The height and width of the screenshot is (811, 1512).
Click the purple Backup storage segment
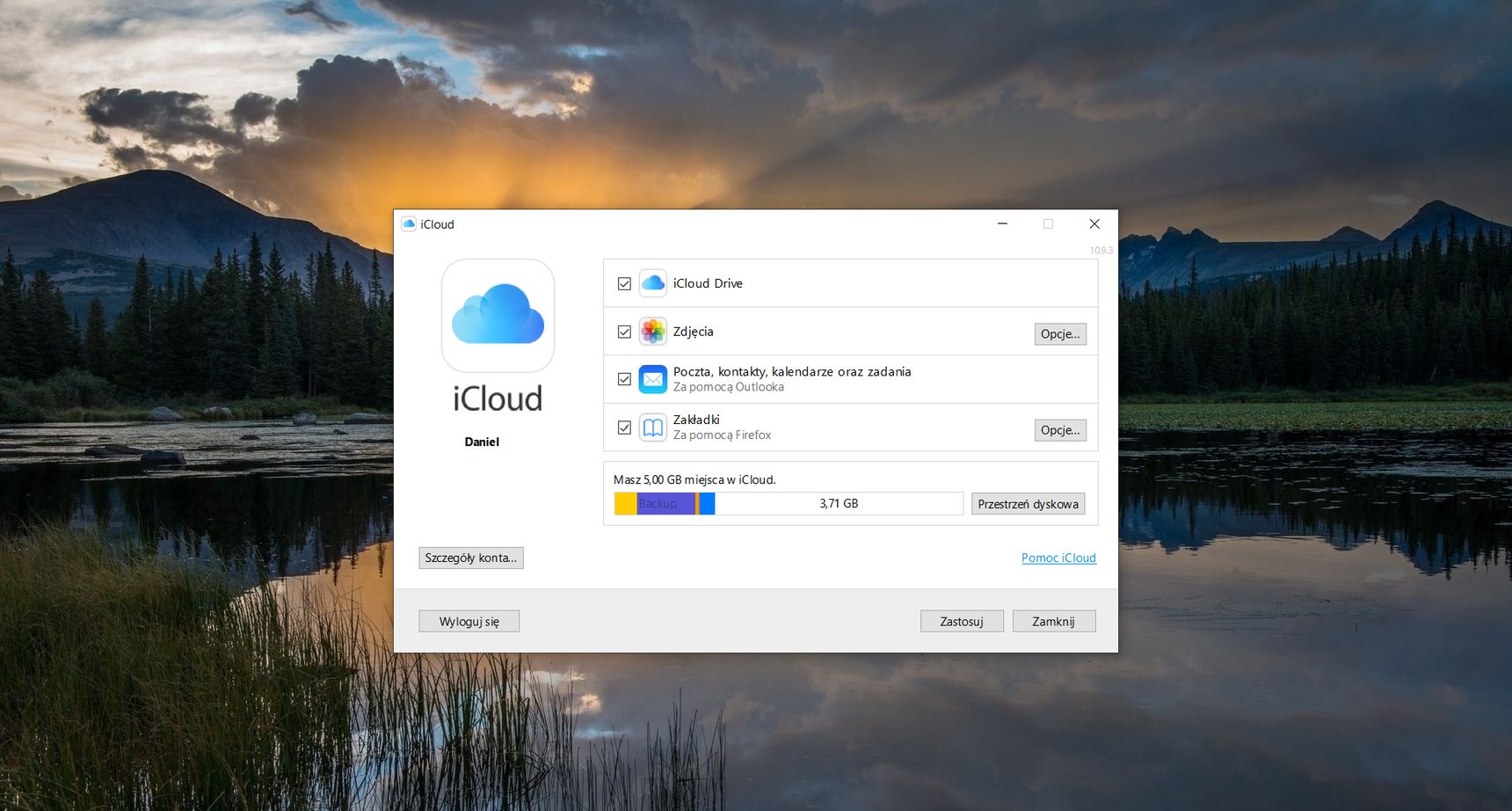[665, 503]
